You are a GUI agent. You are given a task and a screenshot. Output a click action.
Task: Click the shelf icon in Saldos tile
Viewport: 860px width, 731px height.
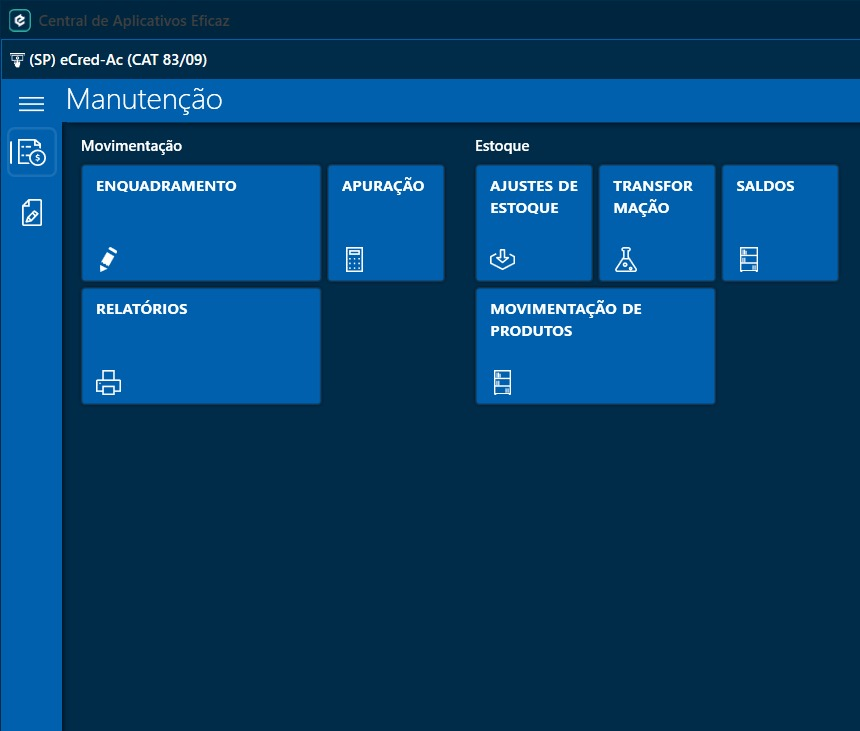pos(748,259)
